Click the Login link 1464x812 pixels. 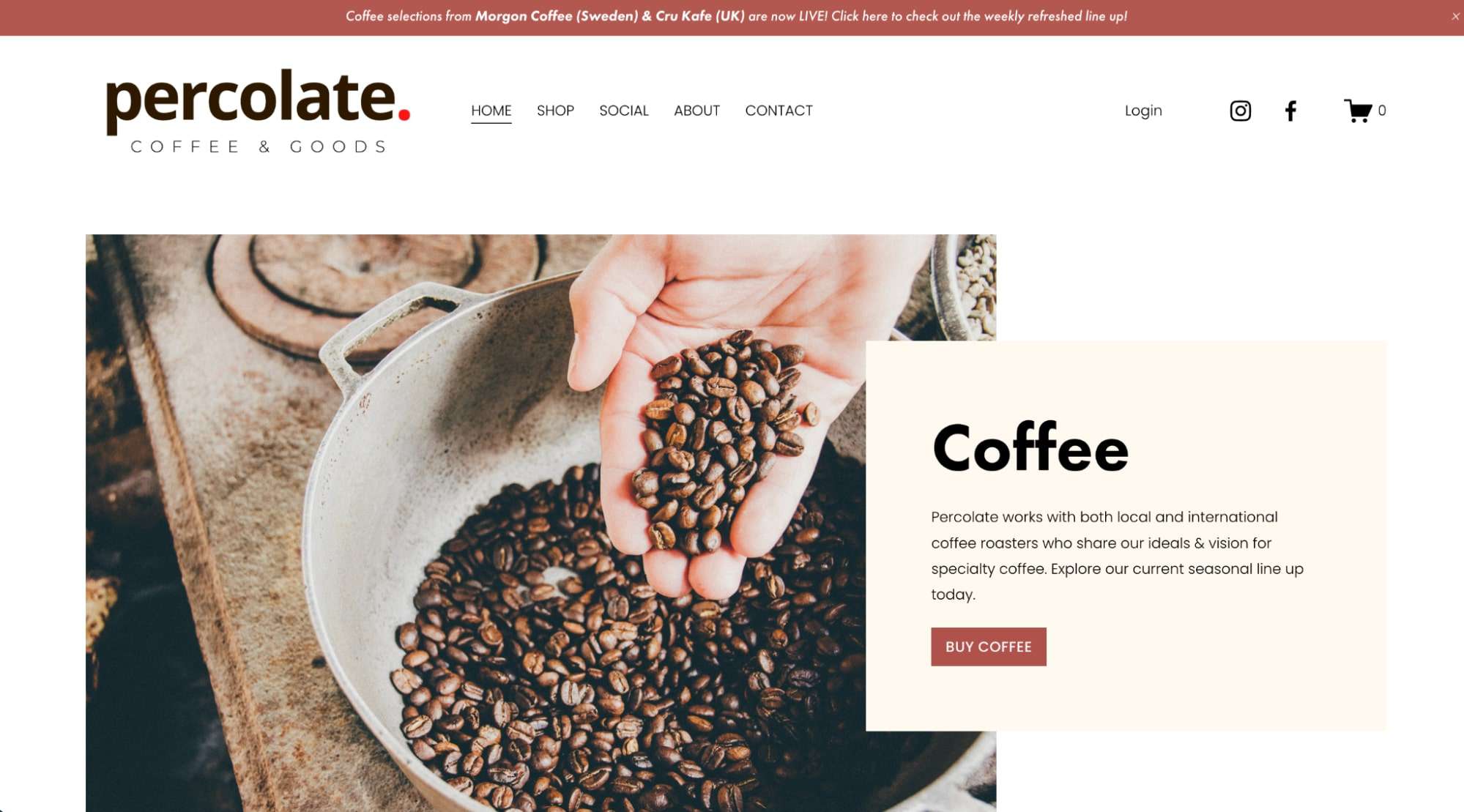click(x=1143, y=111)
